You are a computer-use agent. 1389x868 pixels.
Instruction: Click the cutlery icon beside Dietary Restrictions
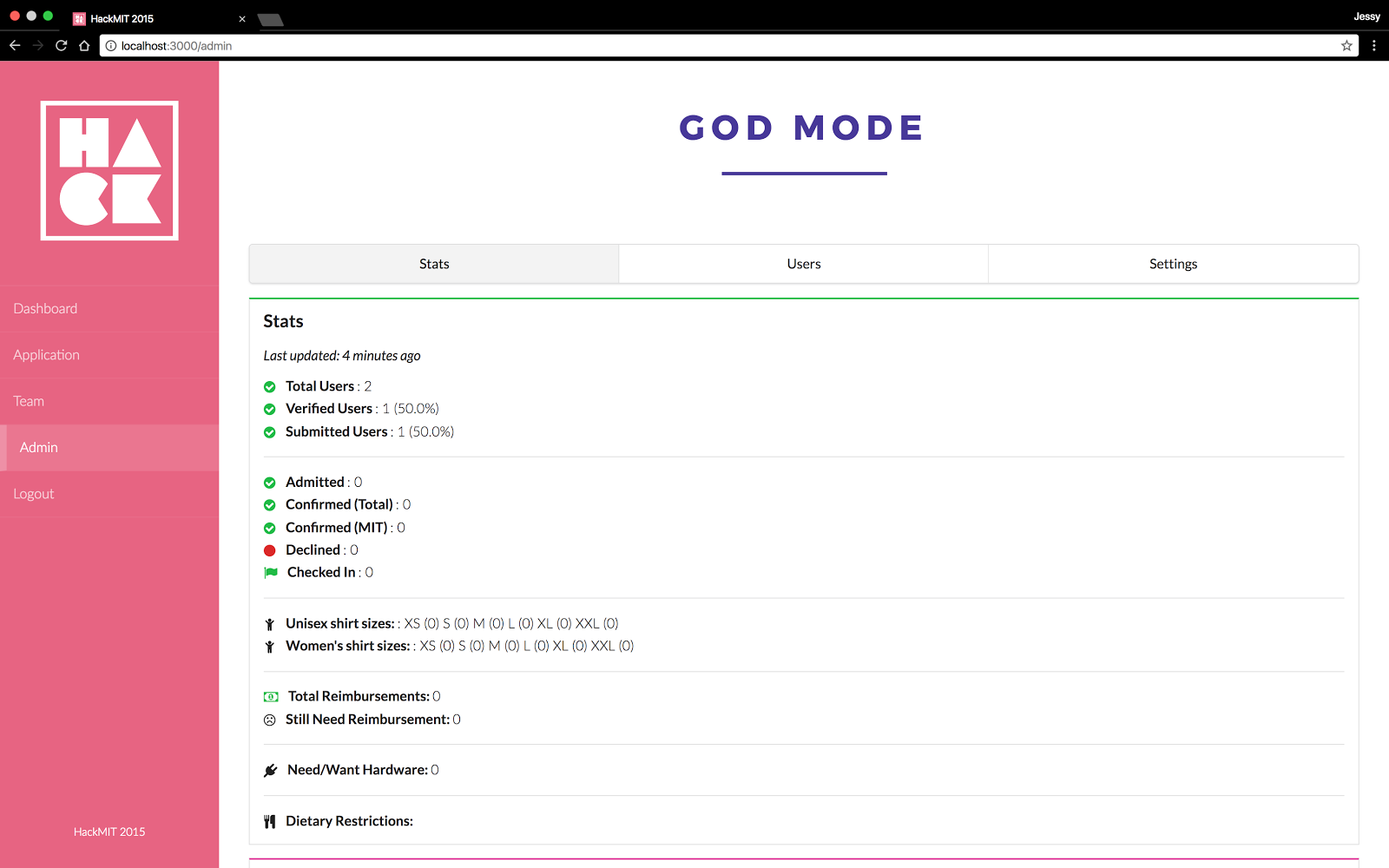pos(269,821)
